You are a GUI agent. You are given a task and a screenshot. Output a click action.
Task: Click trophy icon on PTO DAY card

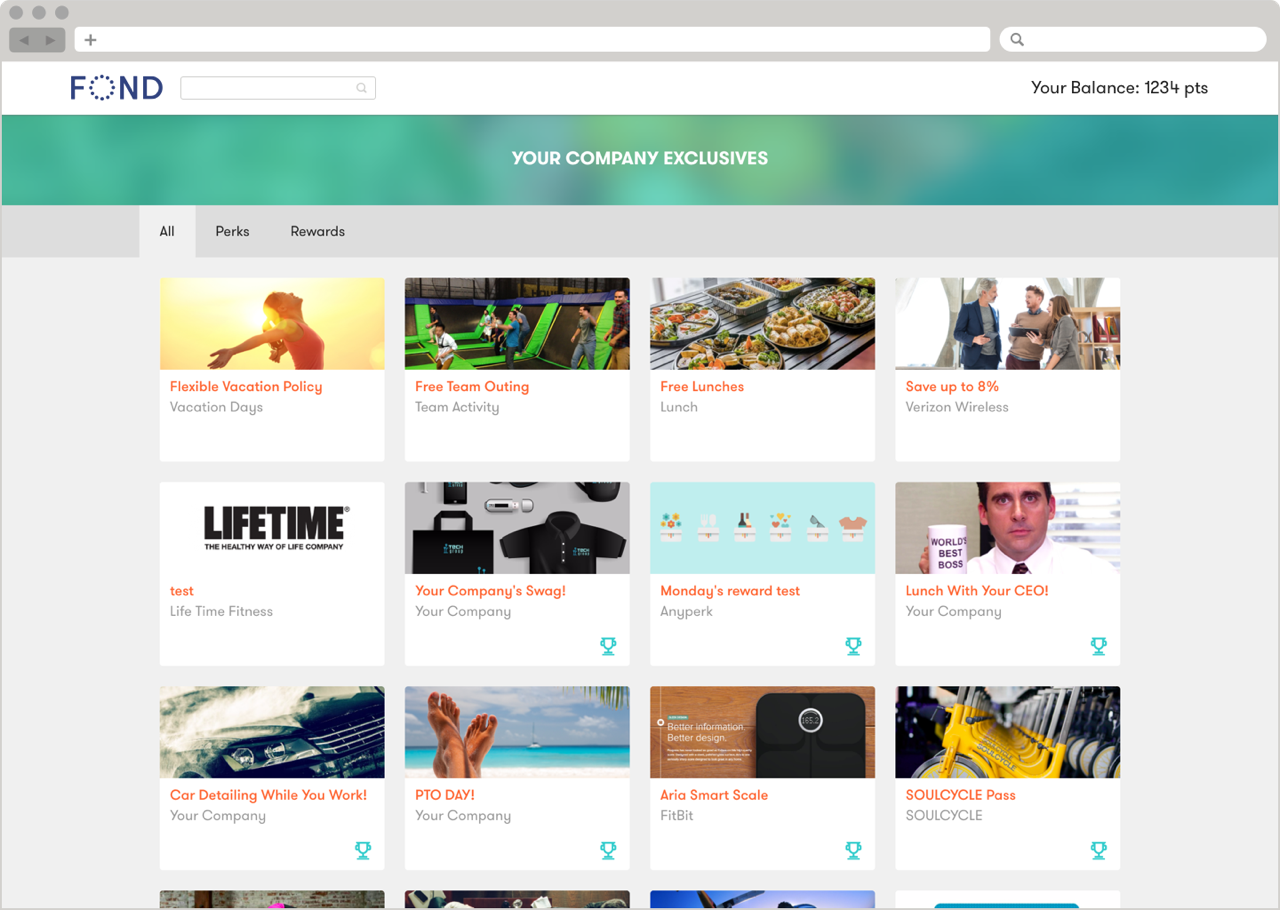click(608, 850)
